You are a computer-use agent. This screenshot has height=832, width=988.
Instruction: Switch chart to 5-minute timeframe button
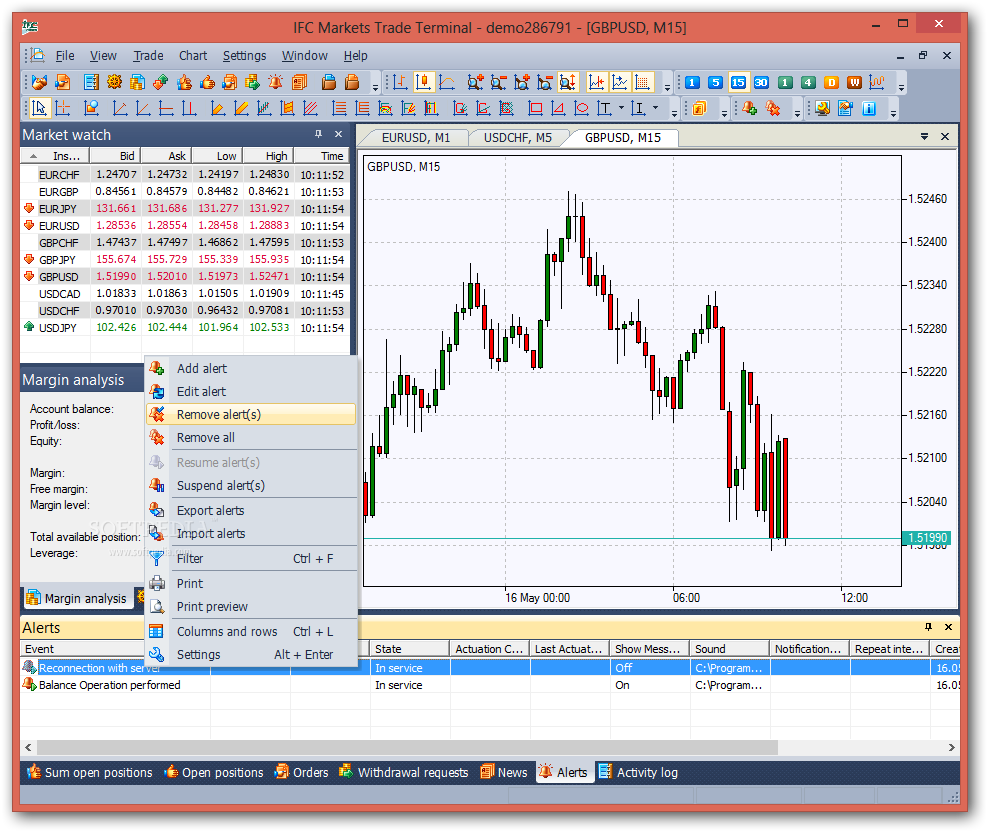715,83
